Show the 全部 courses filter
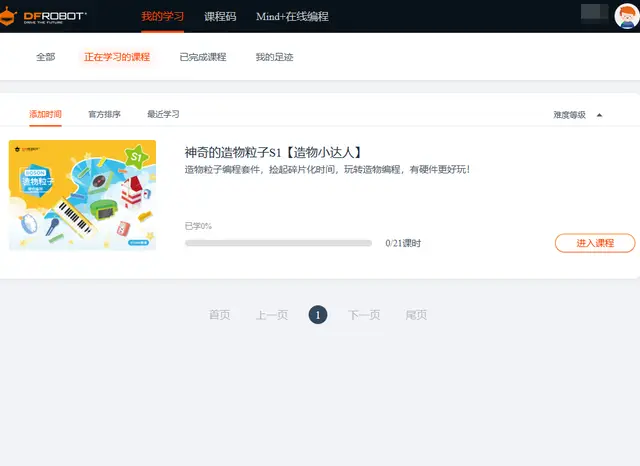Viewport: 640px width, 466px height. 46,57
